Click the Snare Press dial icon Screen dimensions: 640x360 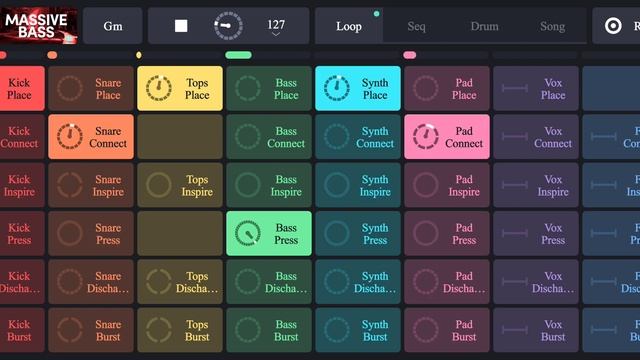pyautogui.click(x=69, y=233)
